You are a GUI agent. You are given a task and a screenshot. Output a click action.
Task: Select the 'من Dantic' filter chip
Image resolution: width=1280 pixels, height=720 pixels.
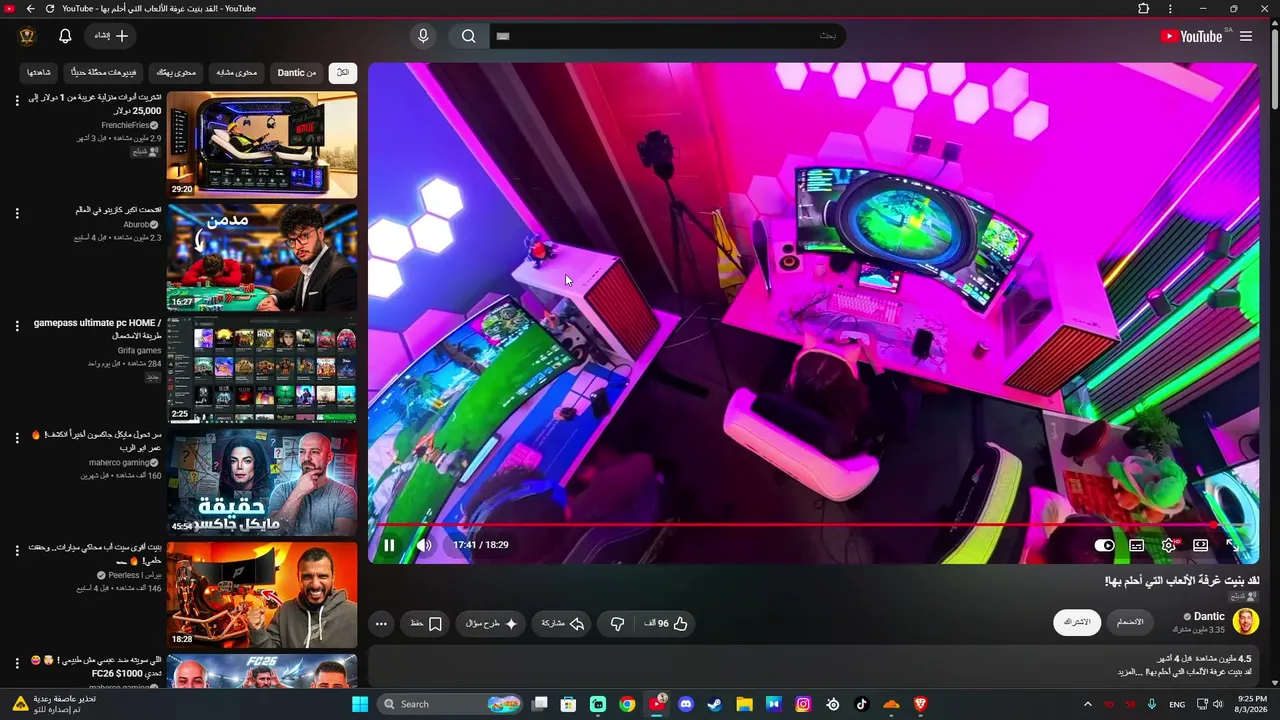[x=297, y=73]
